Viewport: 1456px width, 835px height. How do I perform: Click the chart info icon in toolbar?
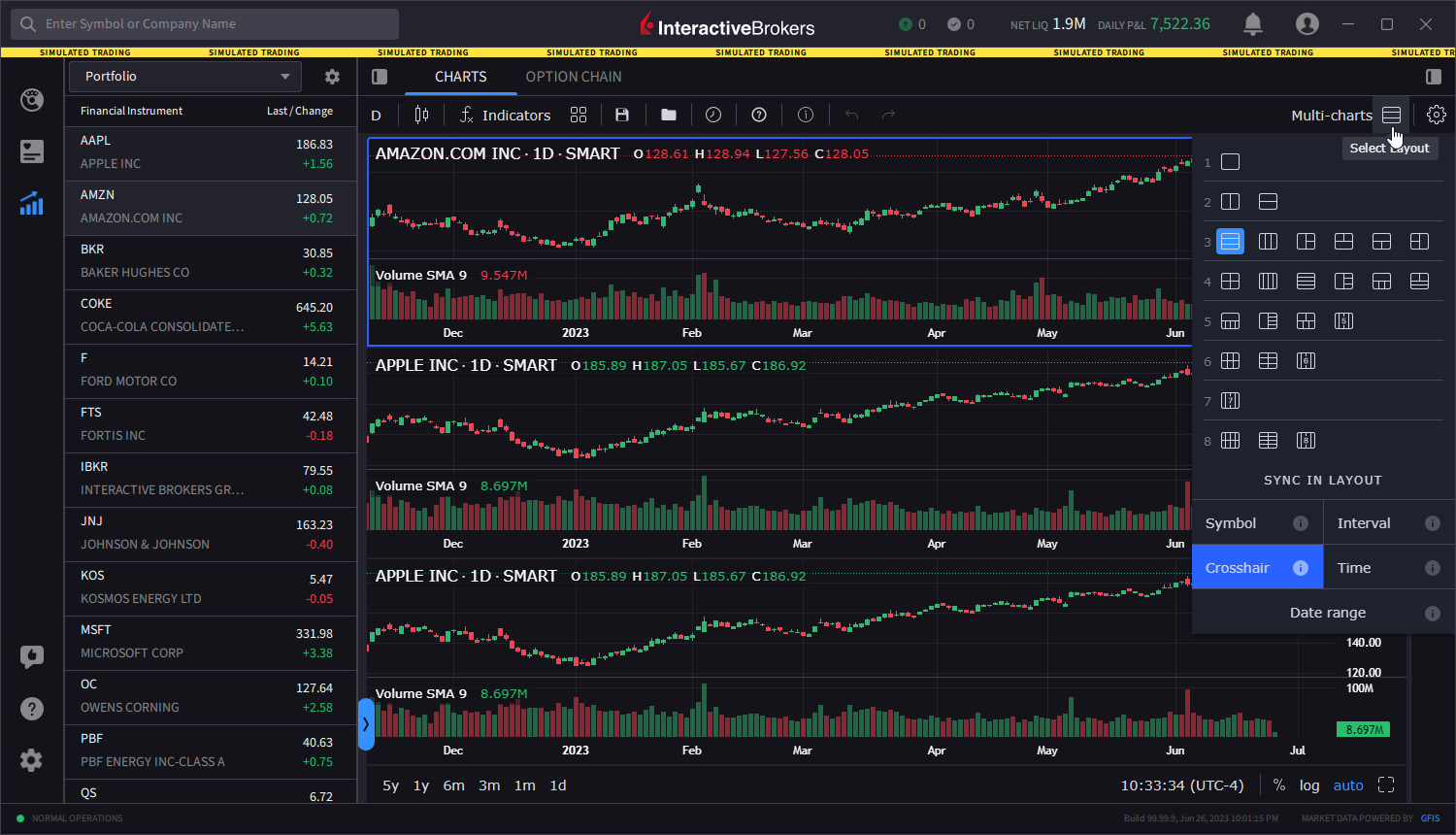tap(806, 115)
